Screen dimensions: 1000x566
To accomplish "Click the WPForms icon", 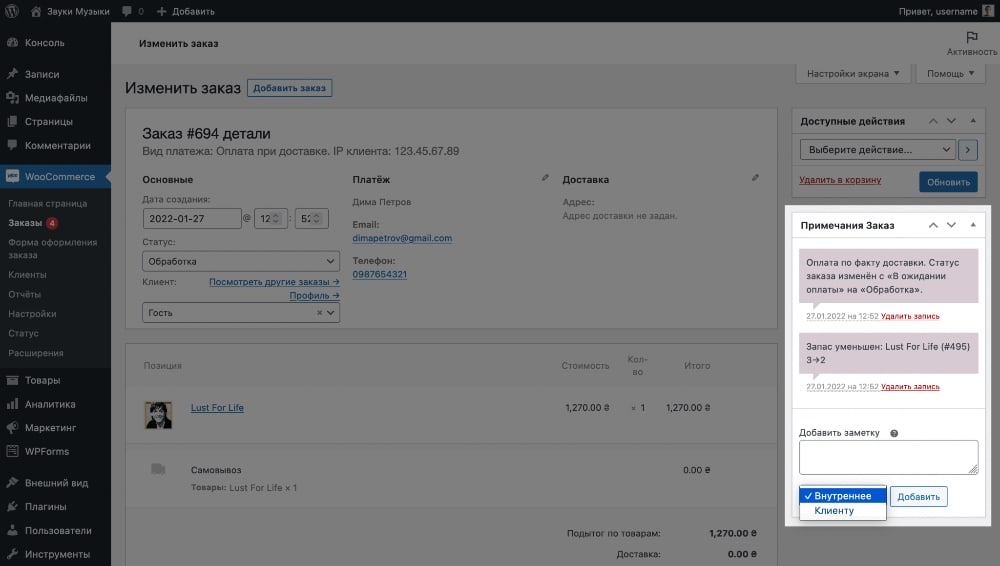I will [x=12, y=451].
